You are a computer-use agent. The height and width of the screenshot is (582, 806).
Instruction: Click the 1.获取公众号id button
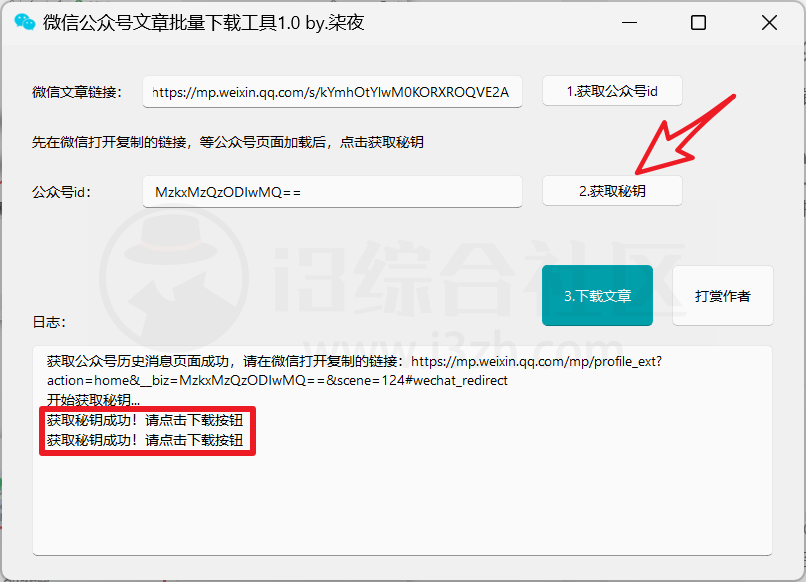612,91
